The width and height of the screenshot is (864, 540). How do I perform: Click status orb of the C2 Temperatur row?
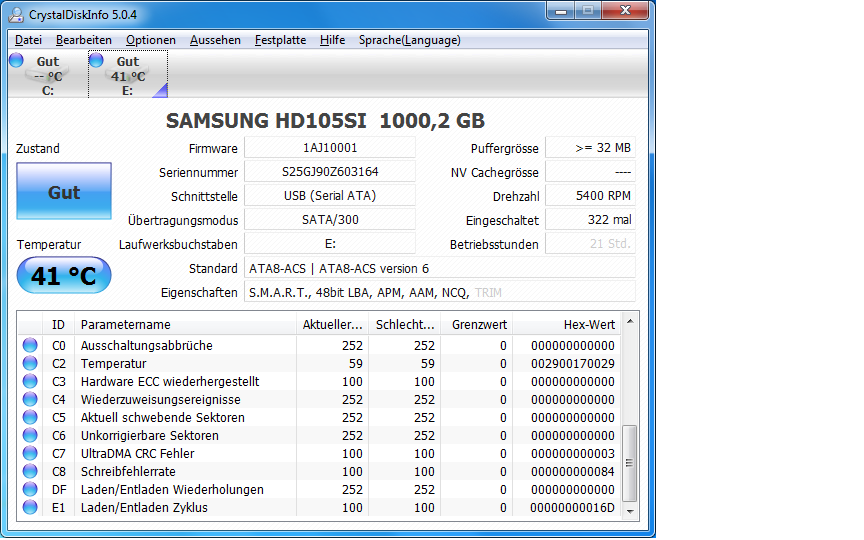click(x=30, y=363)
